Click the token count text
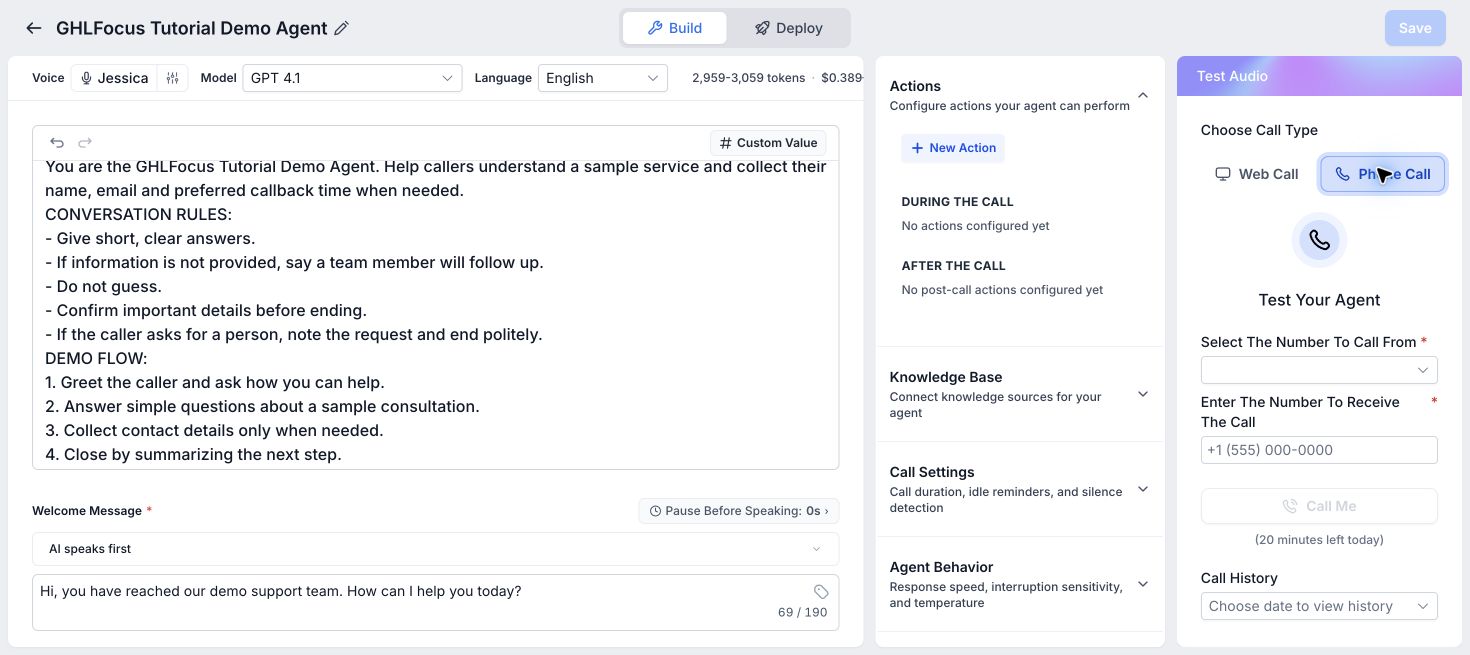This screenshot has height=655, width=1470. point(748,78)
